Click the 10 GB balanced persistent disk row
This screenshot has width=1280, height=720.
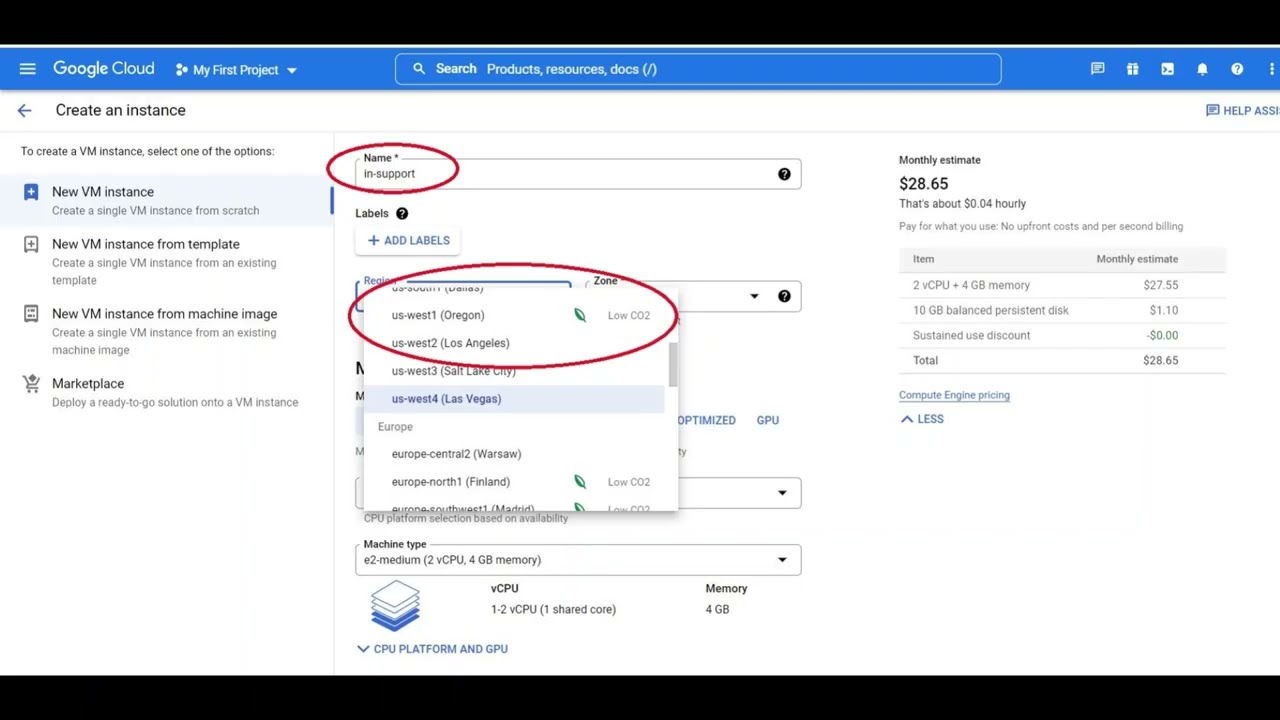[x=1062, y=310]
